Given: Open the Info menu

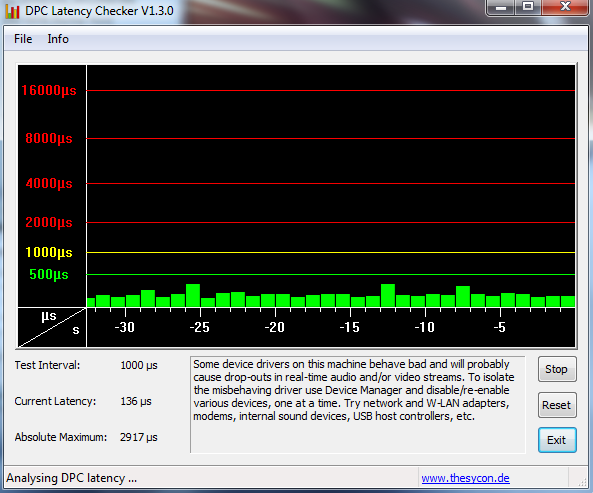Looking at the screenshot, I should (58, 39).
